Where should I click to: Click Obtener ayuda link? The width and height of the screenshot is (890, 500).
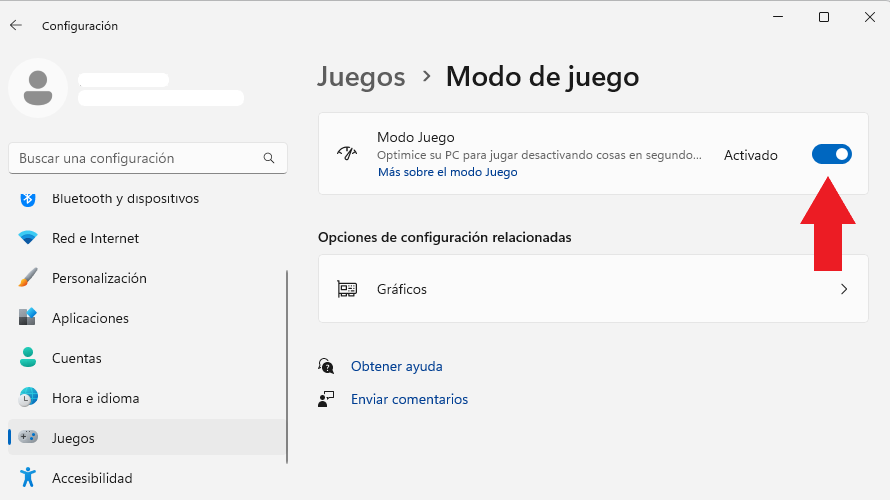(397, 366)
